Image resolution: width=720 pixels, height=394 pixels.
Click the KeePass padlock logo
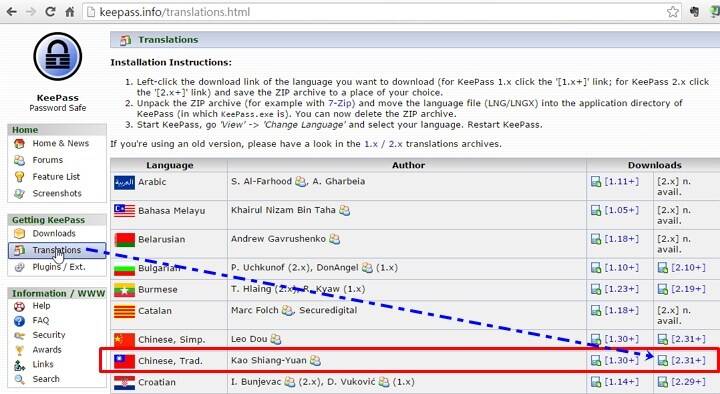coord(57,56)
